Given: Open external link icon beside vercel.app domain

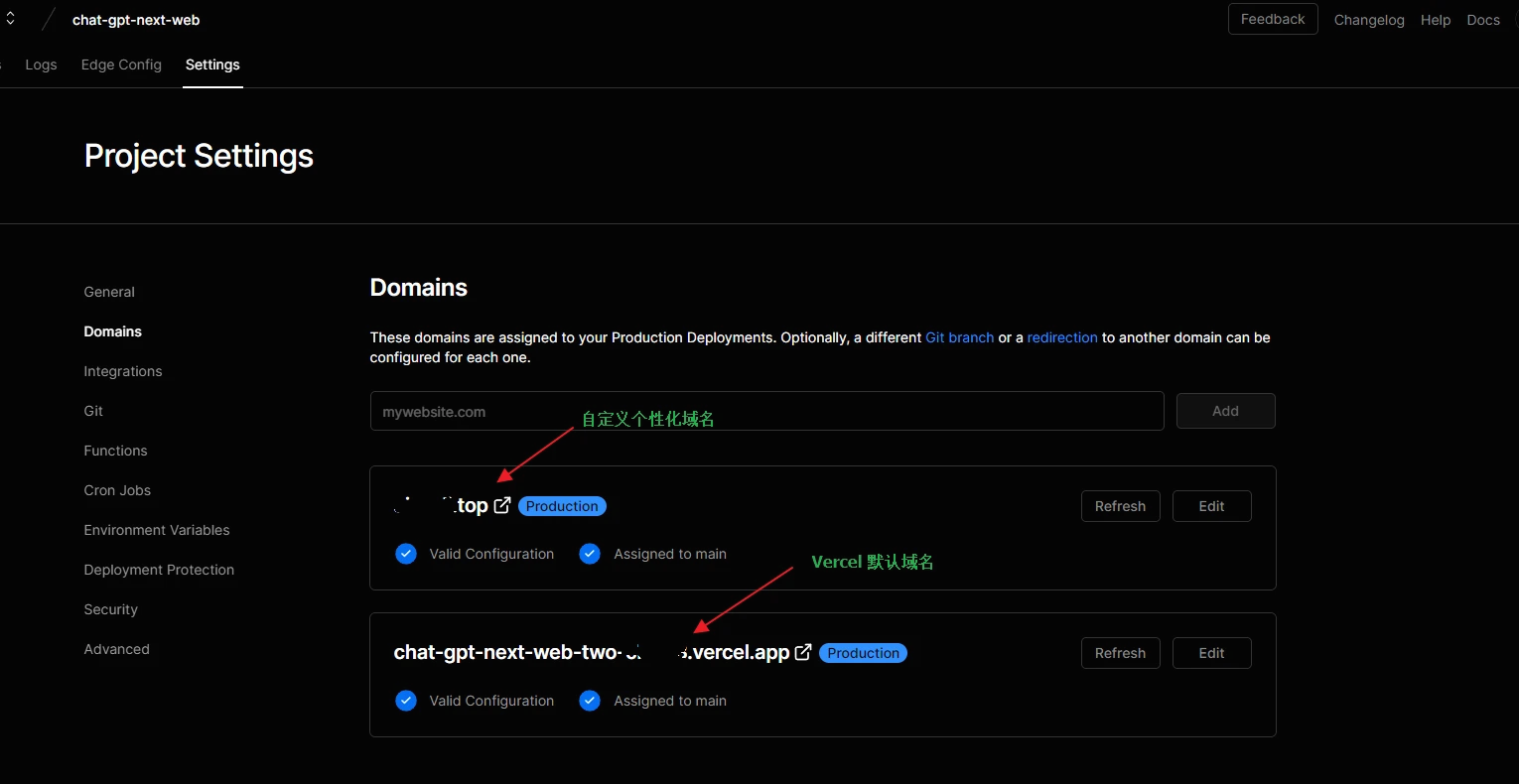Looking at the screenshot, I should (x=803, y=652).
